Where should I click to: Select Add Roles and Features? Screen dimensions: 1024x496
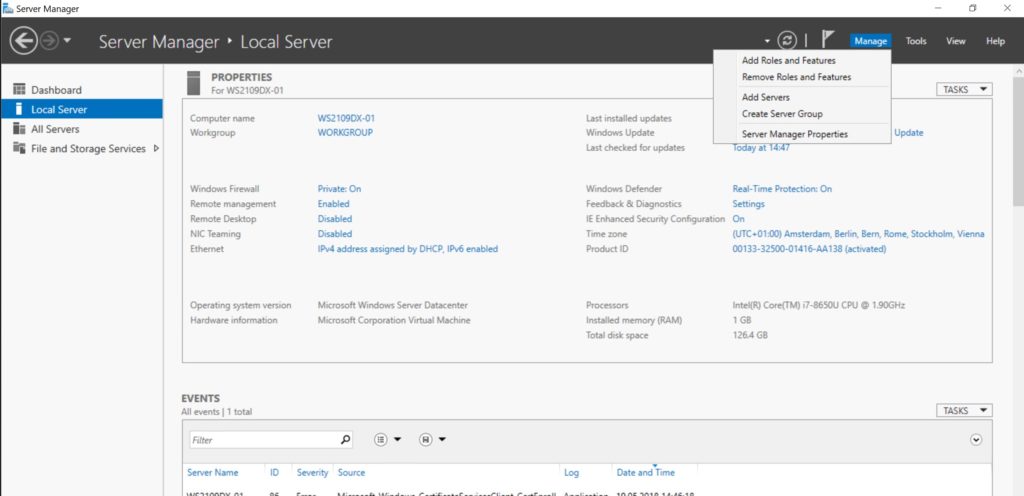(788, 60)
